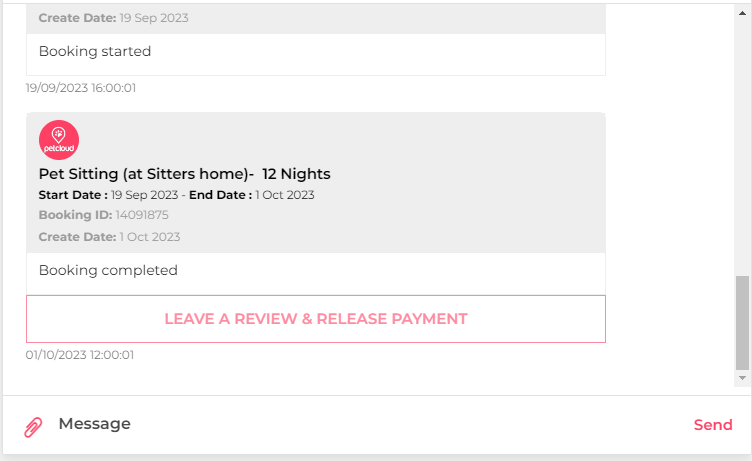Select the Pet Sitting (at Sitters home) title

(146, 174)
